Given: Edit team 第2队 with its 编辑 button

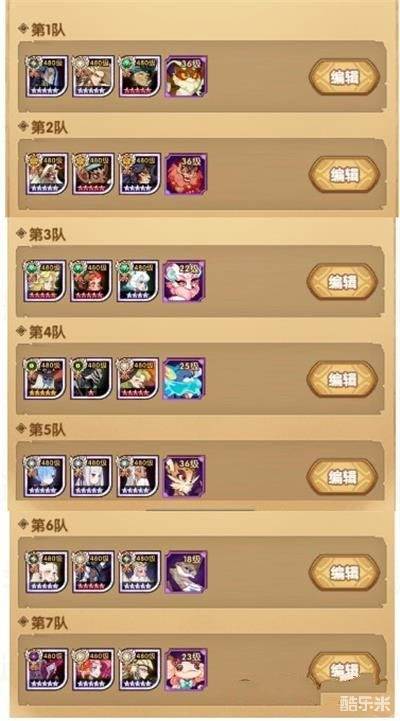Looking at the screenshot, I should [344, 174].
